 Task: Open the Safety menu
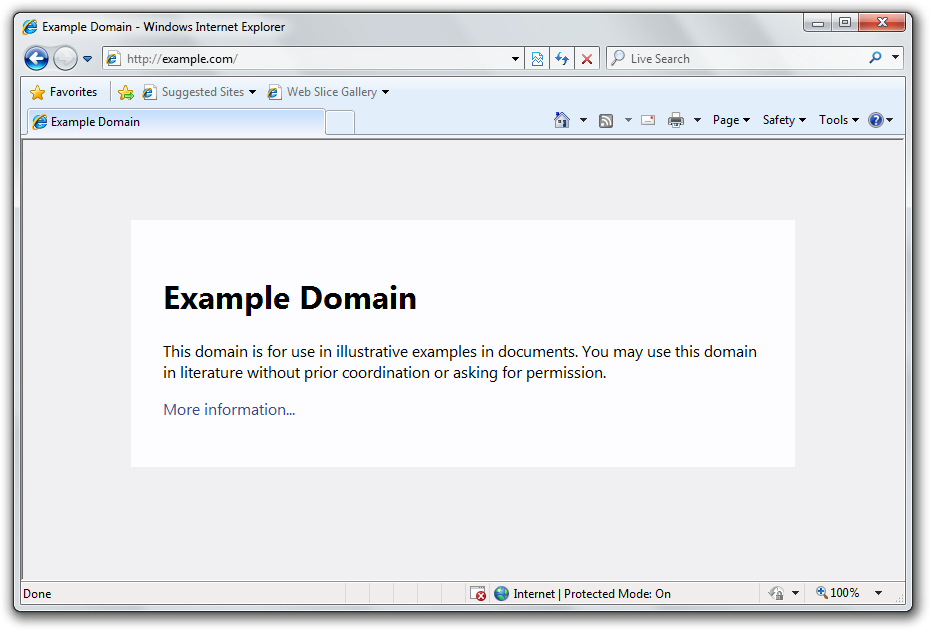784,120
